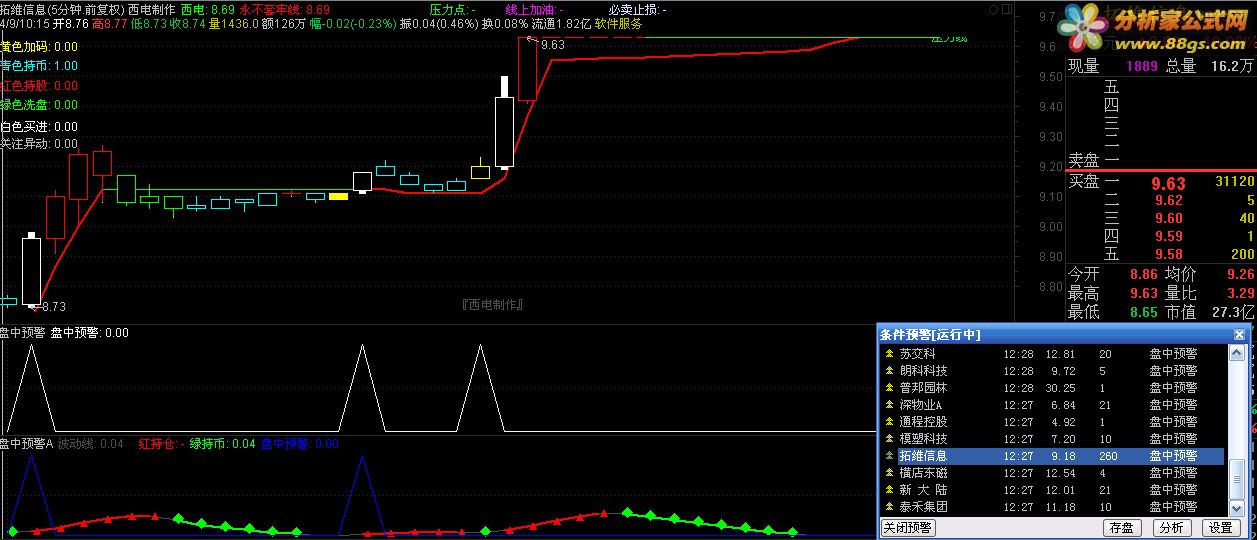
Task: Click the alert icon beside 朗科科技
Action: point(889,370)
